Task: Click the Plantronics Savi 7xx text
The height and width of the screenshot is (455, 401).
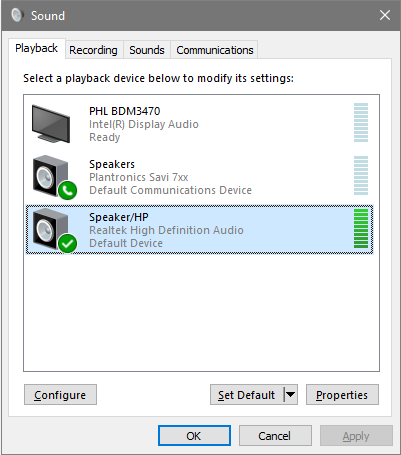Action: coord(139,177)
